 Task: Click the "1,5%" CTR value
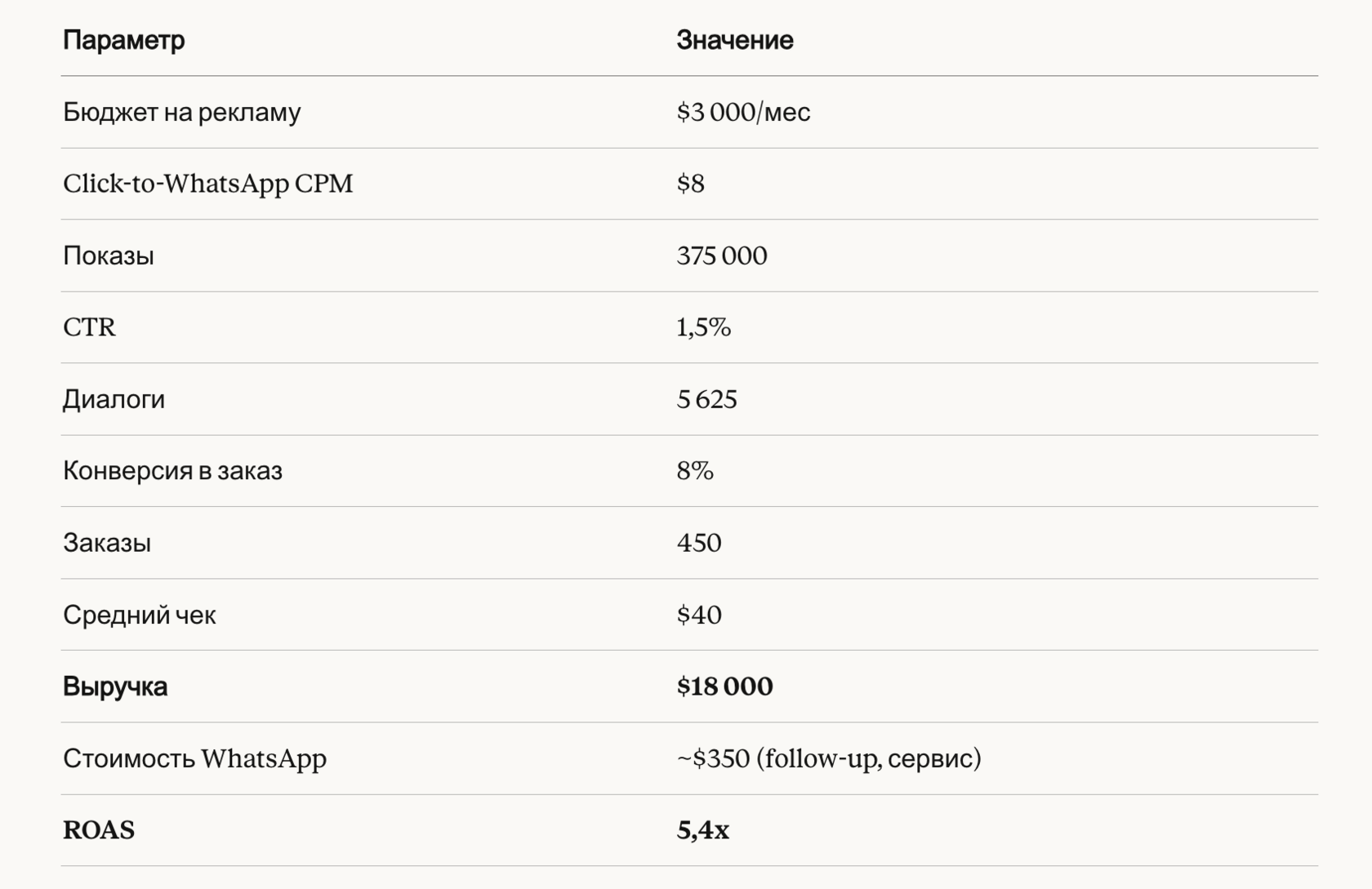703,327
